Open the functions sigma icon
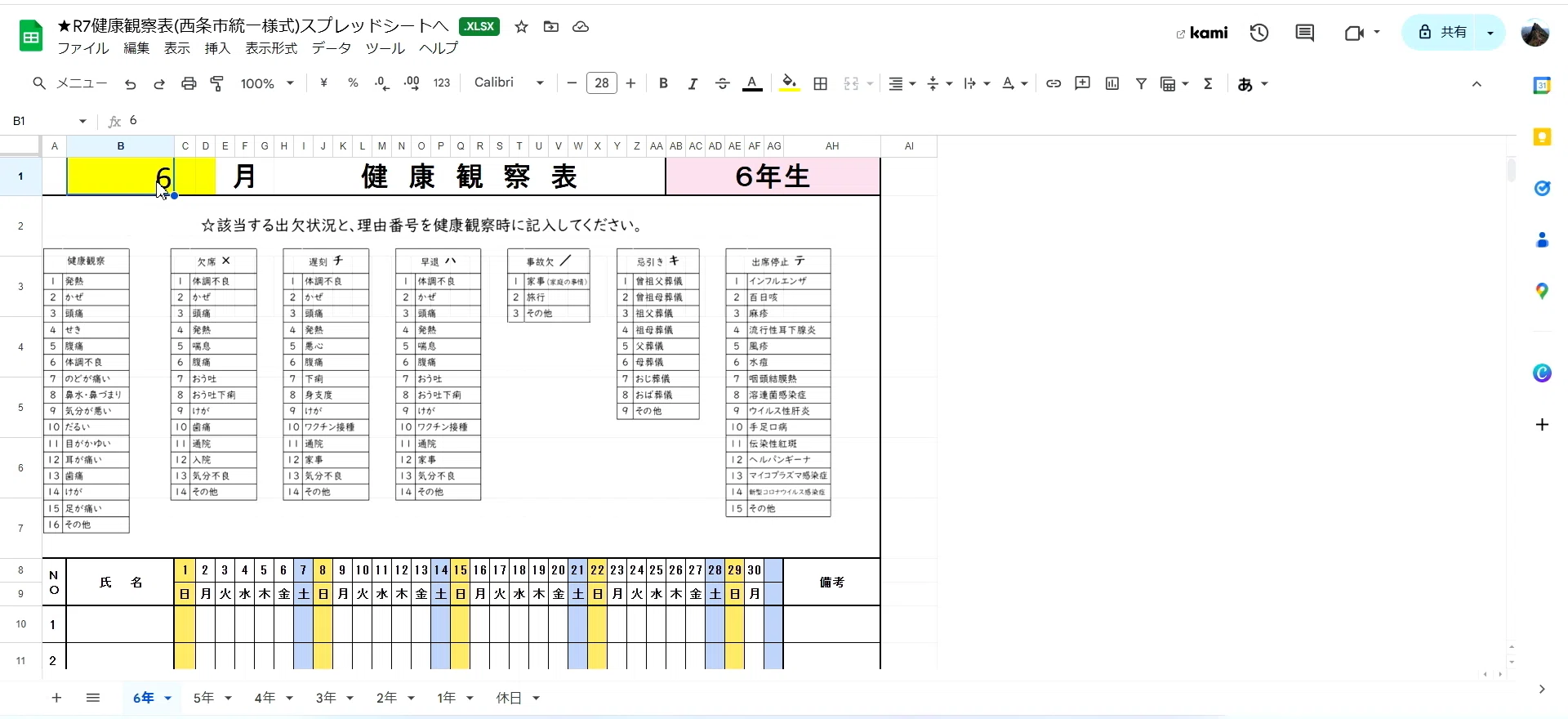The width and height of the screenshot is (1568, 719). pos(1208,83)
